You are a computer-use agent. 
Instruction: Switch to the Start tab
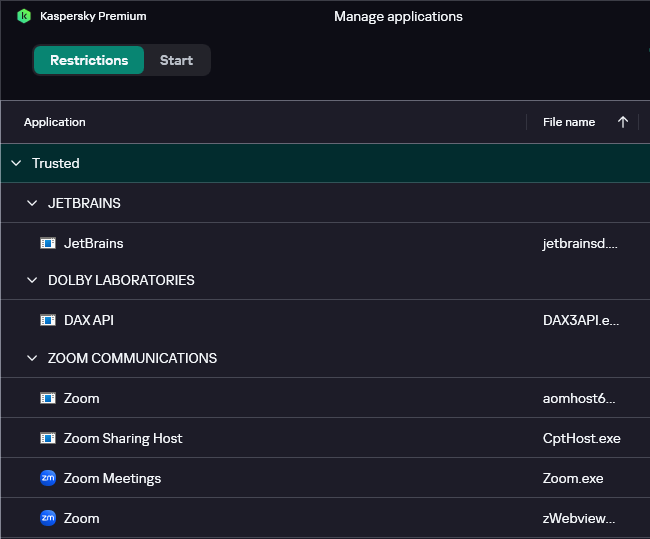(x=177, y=60)
